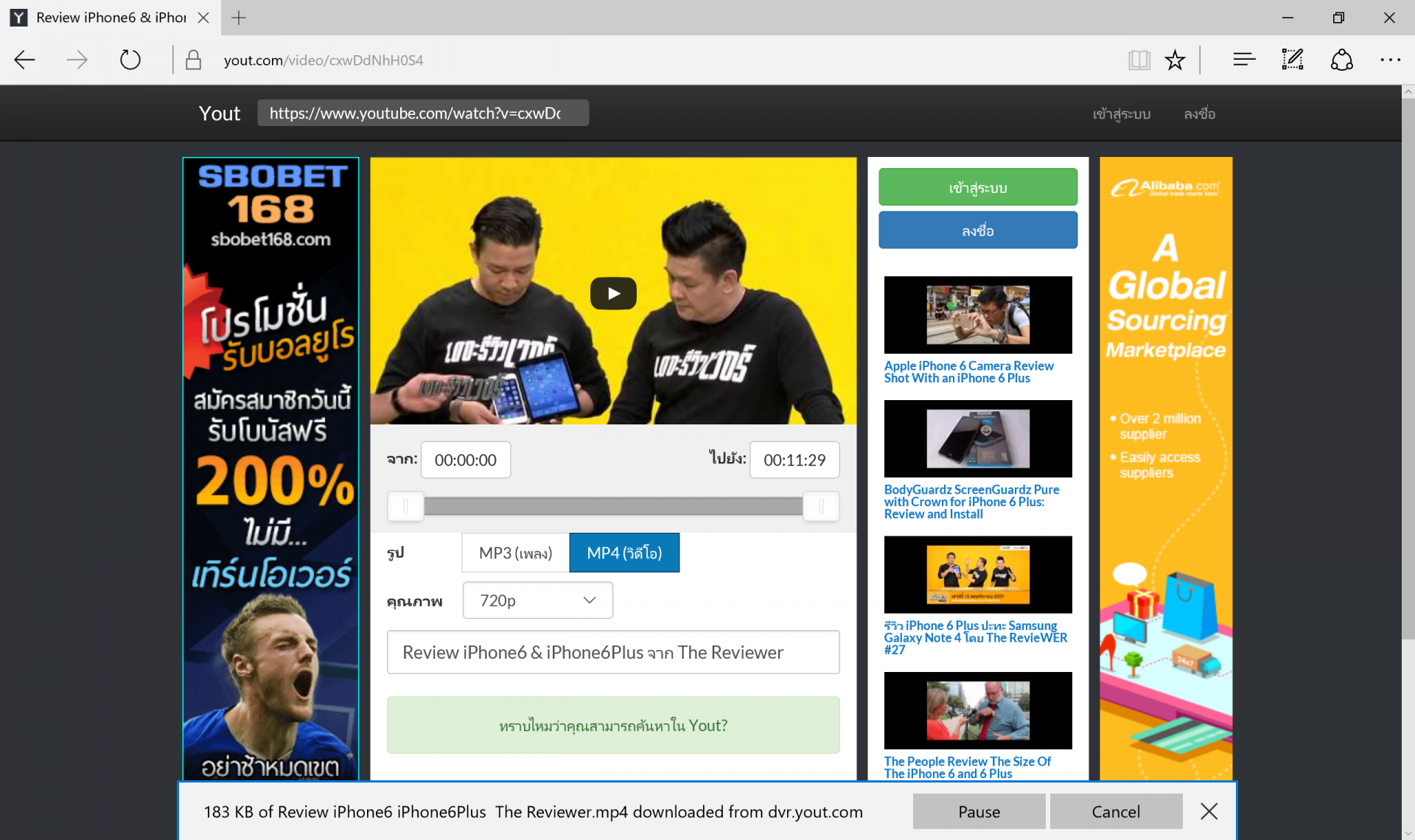This screenshot has width=1415, height=840.
Task: Open The RevieWER #27 video link
Action: (976, 637)
